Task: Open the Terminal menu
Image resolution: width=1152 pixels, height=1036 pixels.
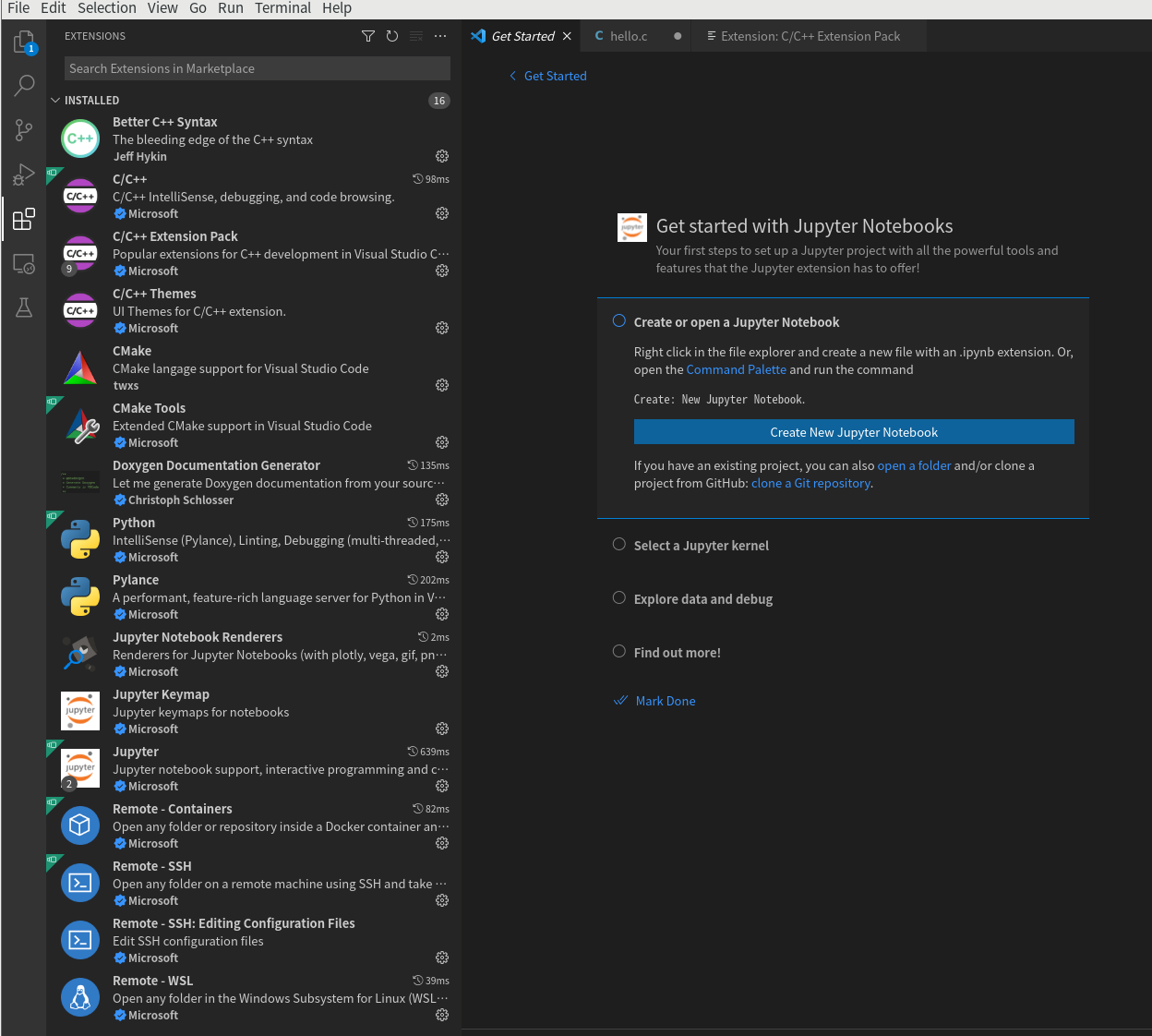Action: pyautogui.click(x=283, y=8)
